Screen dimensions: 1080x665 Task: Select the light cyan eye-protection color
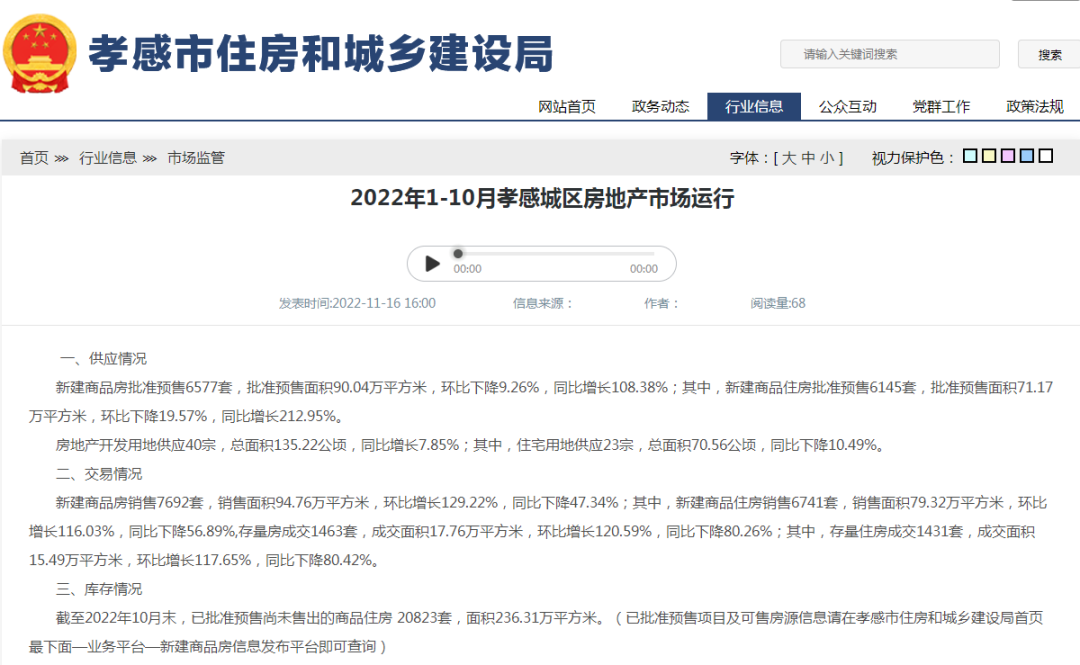[970, 156]
